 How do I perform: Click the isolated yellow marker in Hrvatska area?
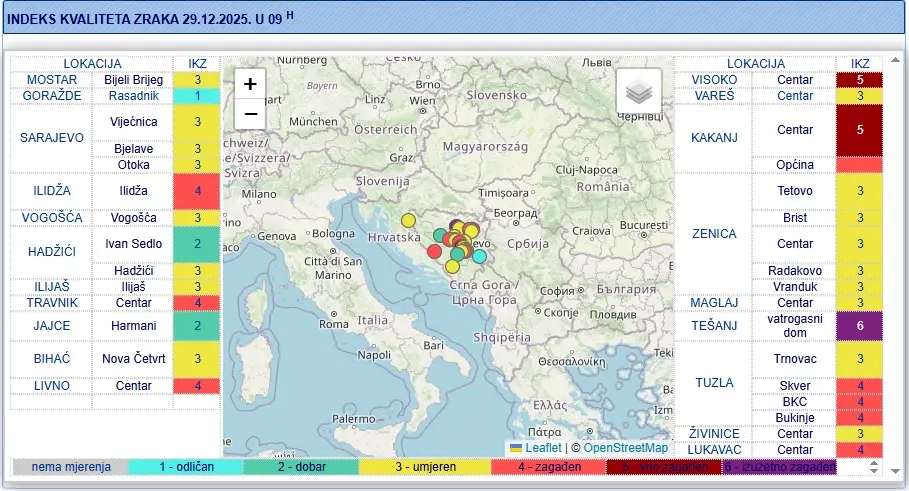tap(408, 220)
